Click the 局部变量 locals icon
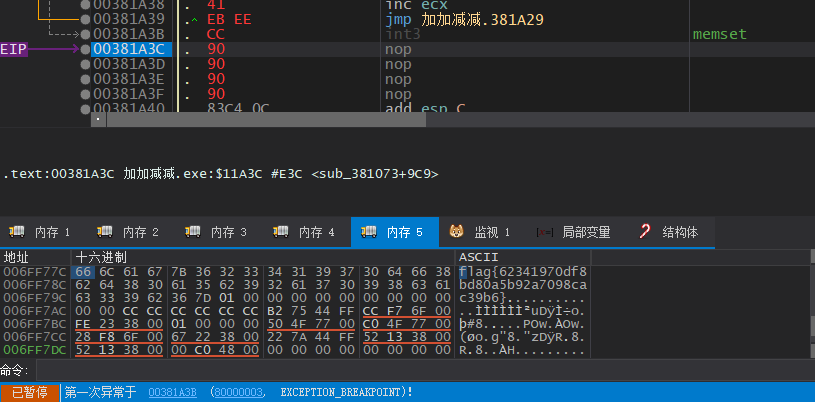This screenshot has height=402, width=815. (x=545, y=232)
